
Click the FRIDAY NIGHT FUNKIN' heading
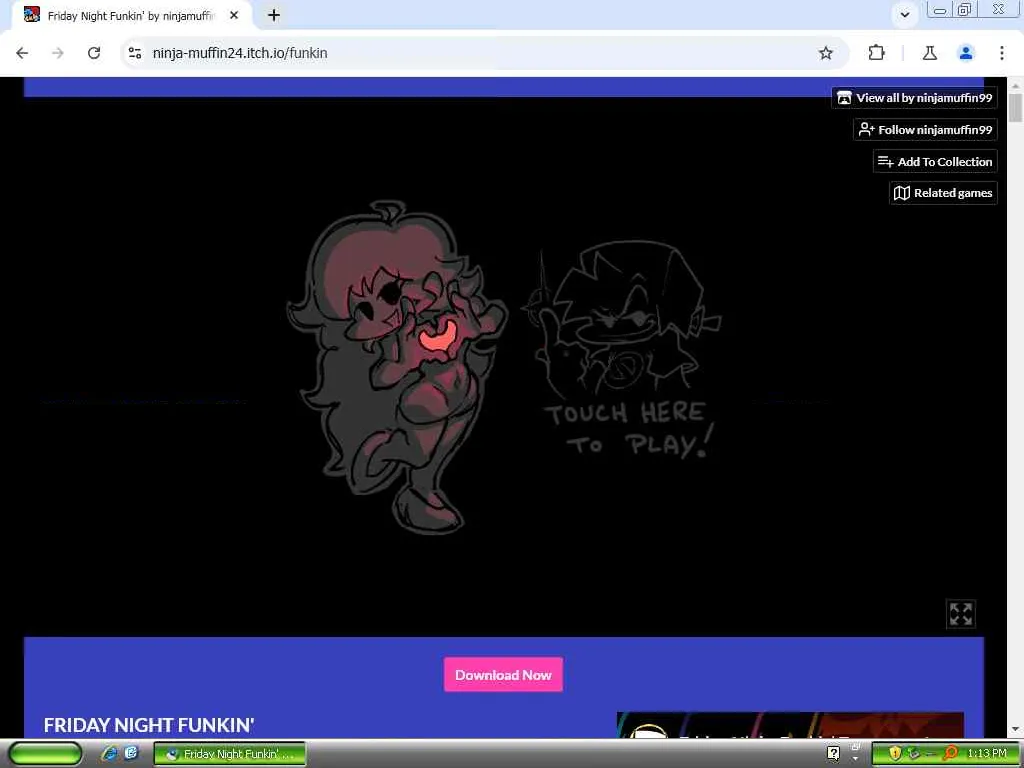(x=149, y=725)
